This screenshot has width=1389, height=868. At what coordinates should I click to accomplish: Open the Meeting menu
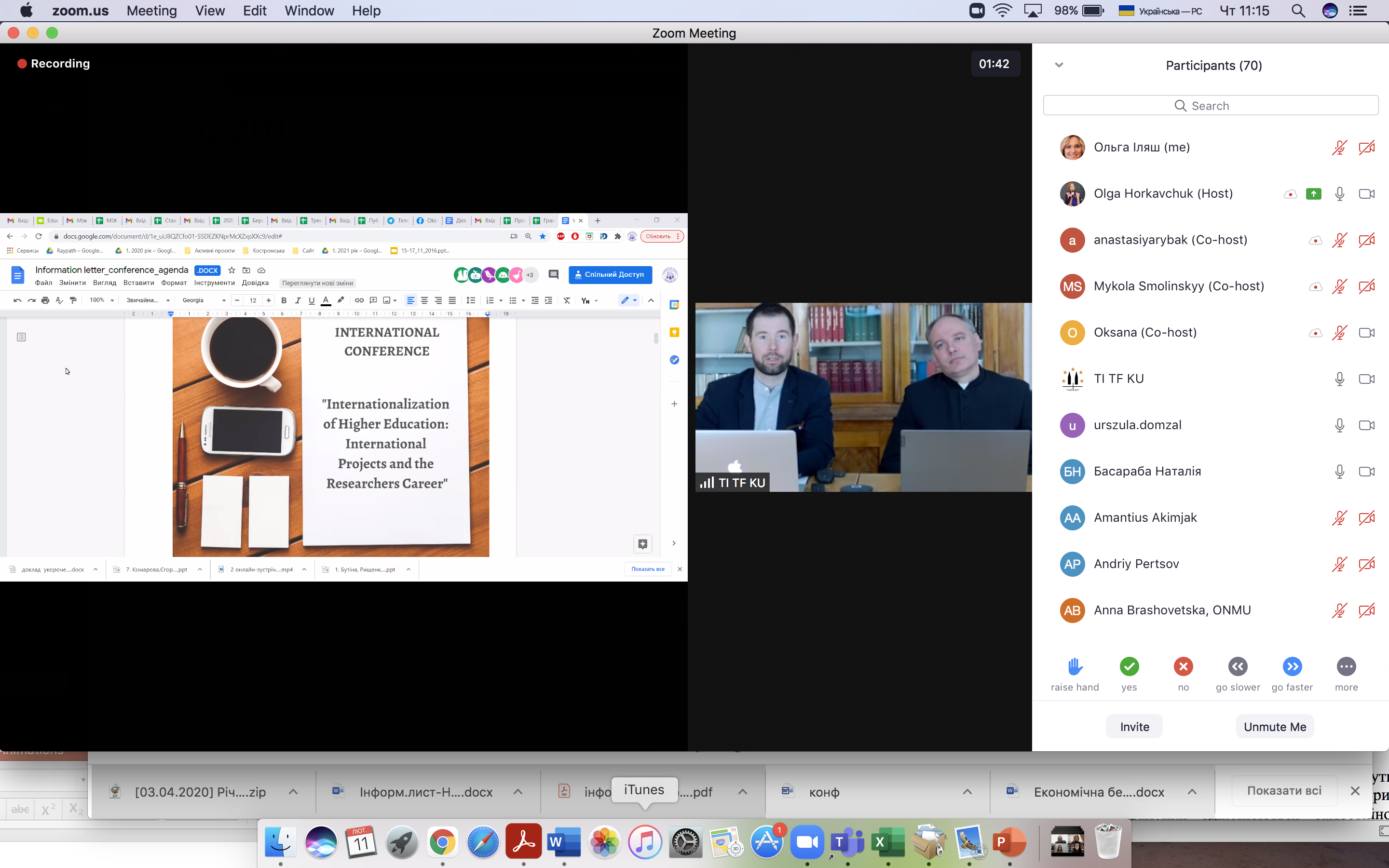click(151, 11)
